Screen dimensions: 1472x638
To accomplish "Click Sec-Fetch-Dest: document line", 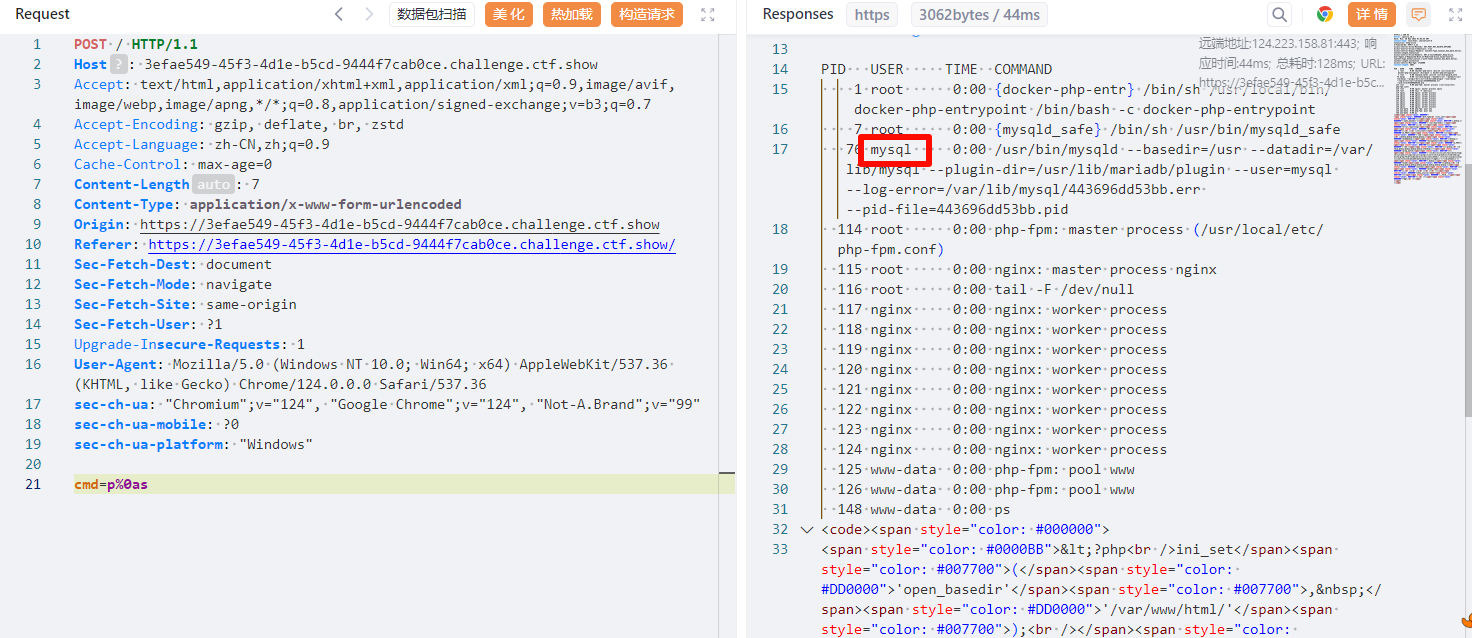I will coord(173,264).
